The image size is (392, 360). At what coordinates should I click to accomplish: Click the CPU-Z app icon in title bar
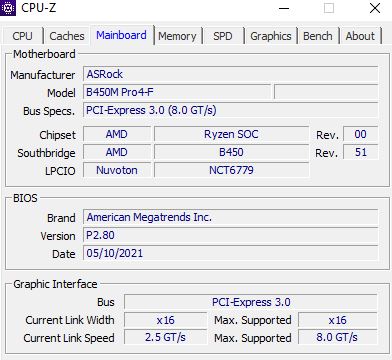(x=7, y=7)
